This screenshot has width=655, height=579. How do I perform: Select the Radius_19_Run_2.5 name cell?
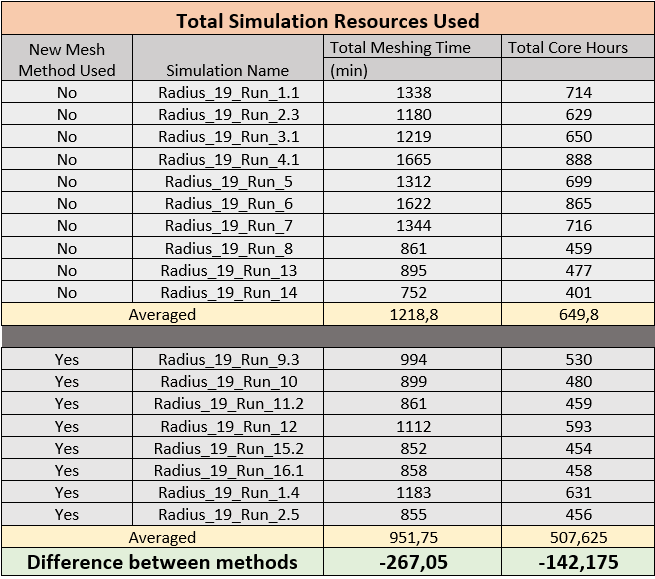coord(228,514)
